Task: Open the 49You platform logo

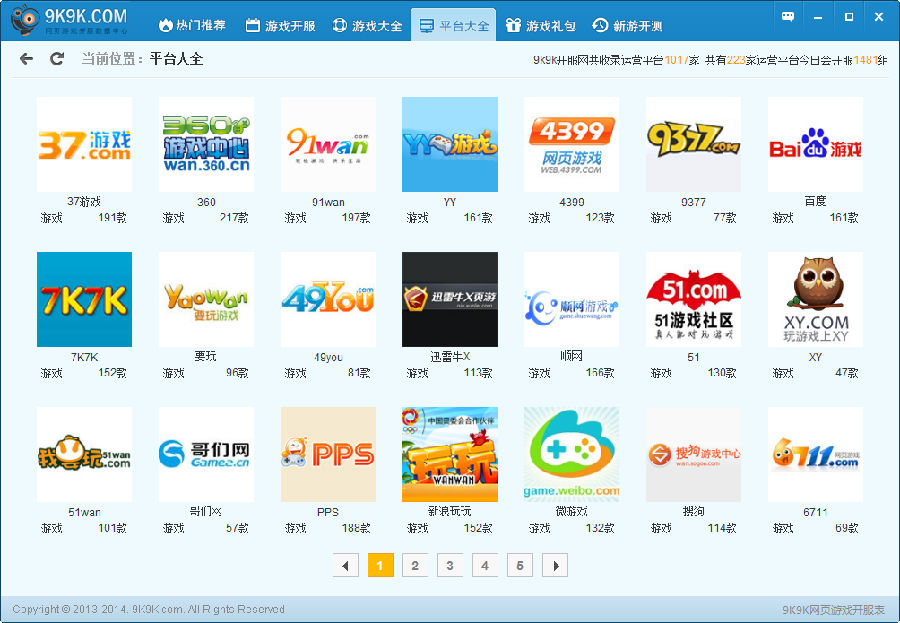Action: click(328, 299)
